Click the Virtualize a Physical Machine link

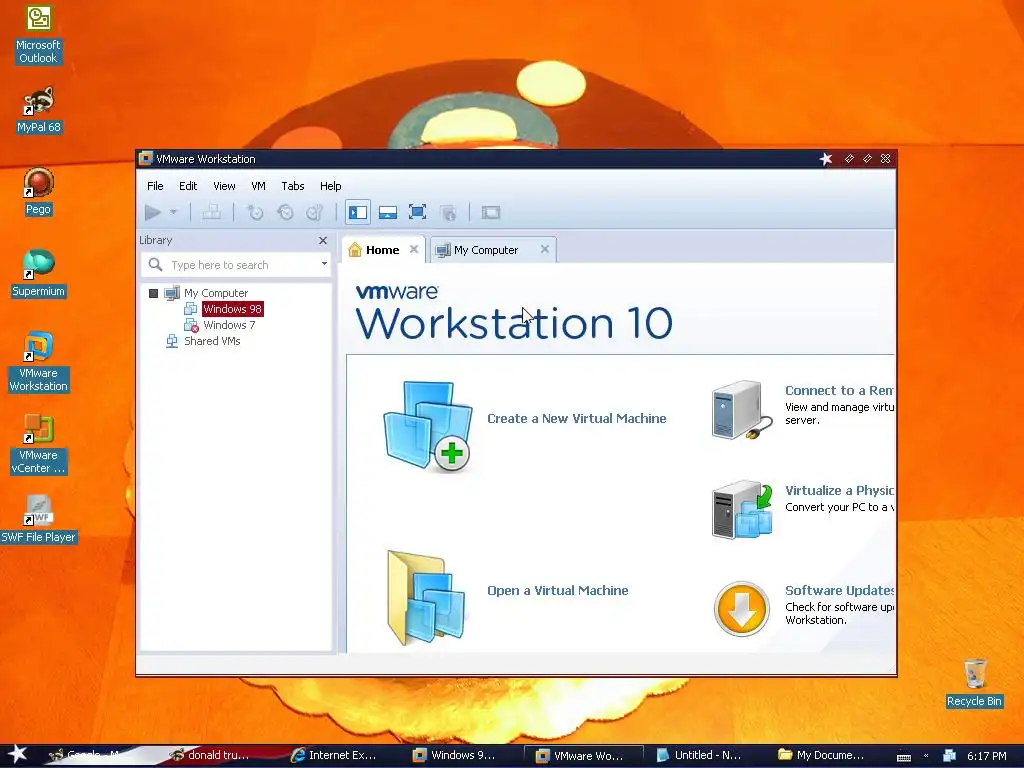(839, 490)
